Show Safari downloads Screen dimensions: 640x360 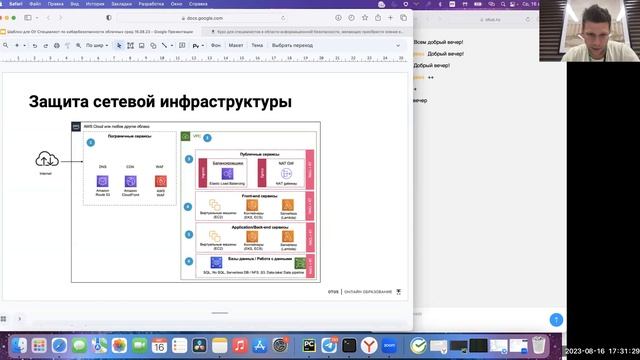pos(338,18)
